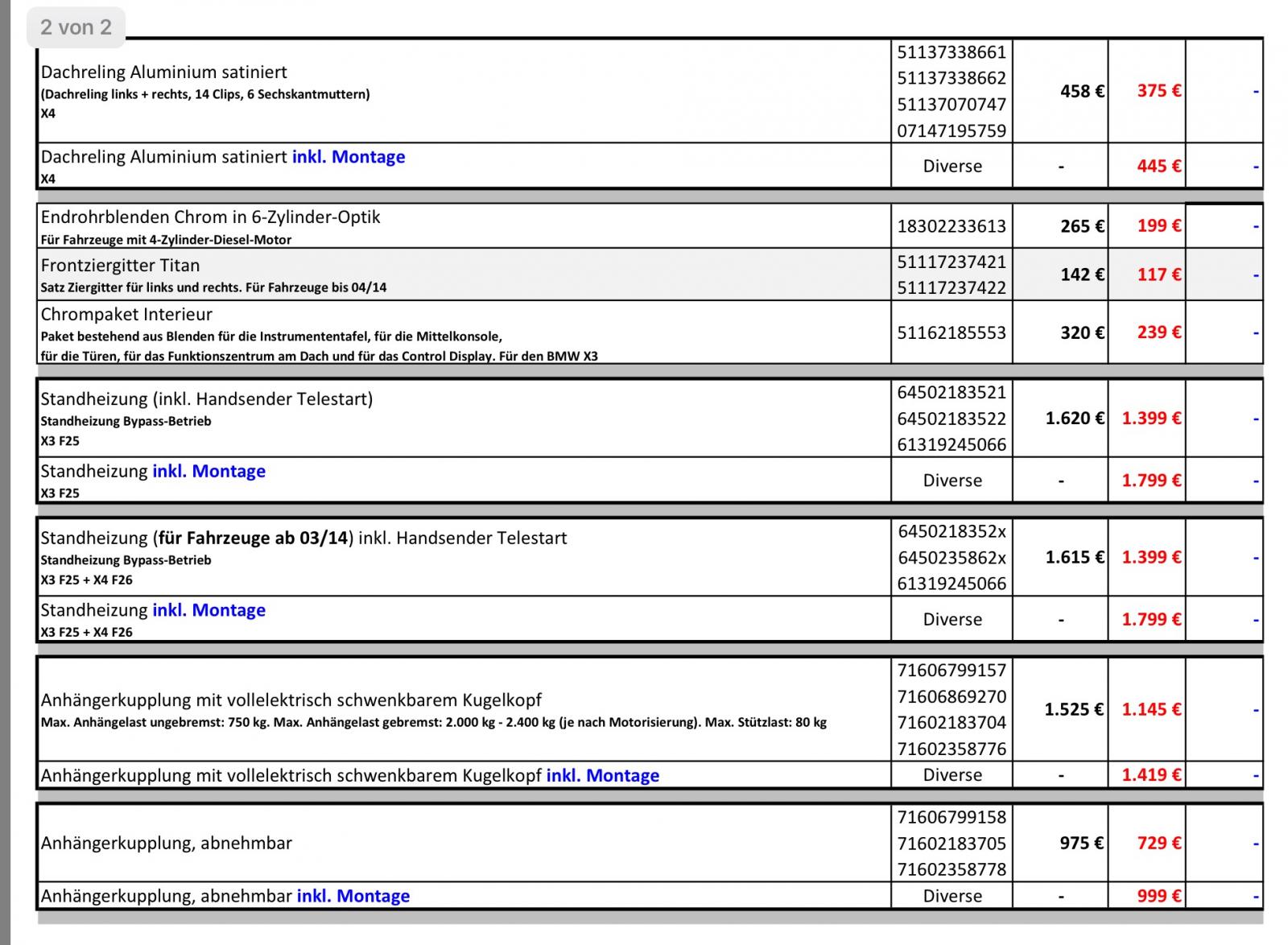This screenshot has width=1288, height=945.
Task: Select the red 445 € price
Action: point(1158,166)
